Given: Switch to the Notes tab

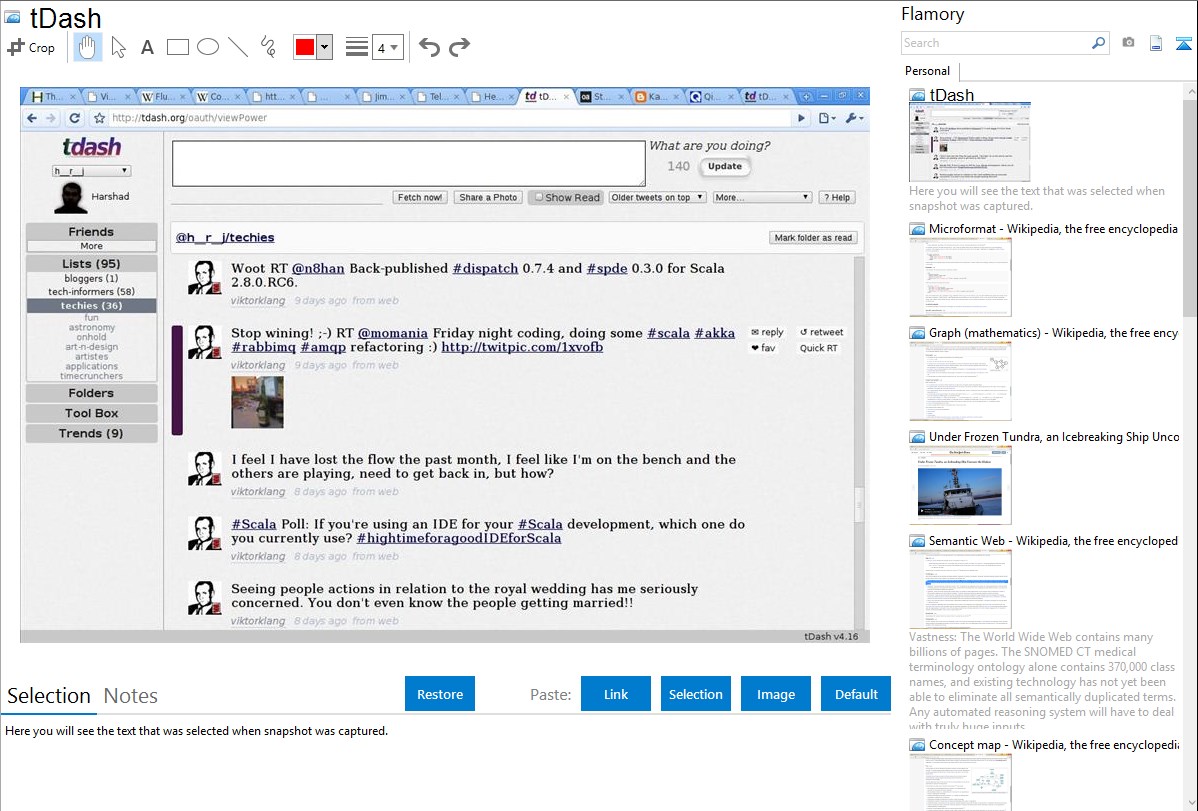Looking at the screenshot, I should (x=131, y=696).
